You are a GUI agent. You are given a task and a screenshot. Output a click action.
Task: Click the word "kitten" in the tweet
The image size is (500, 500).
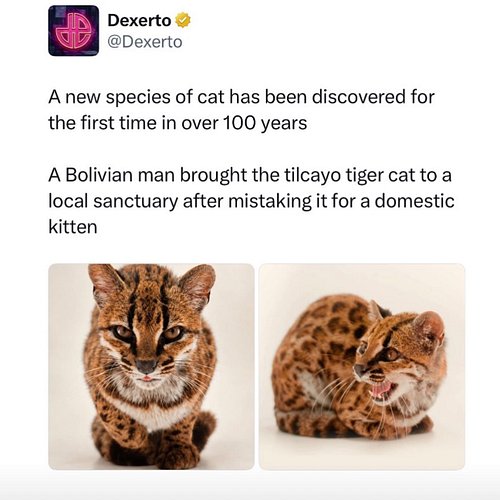click(x=73, y=227)
